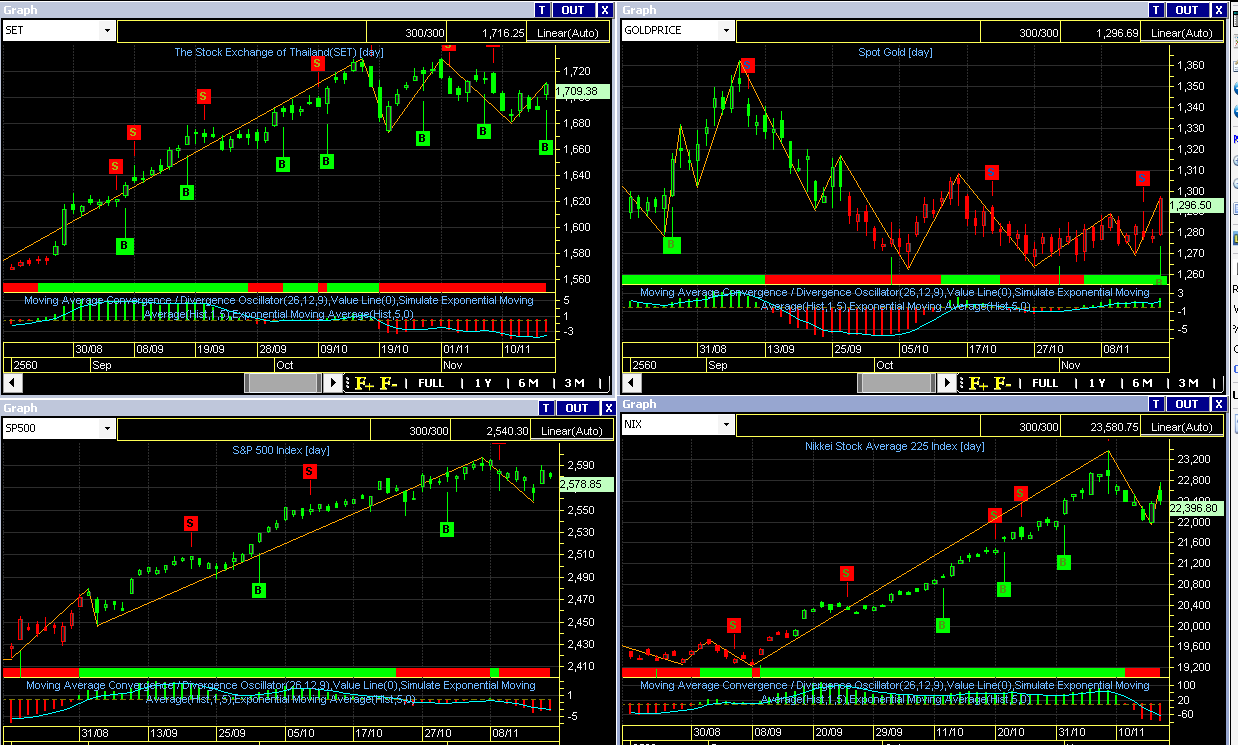Close the SET graph with its X button
This screenshot has height=745, width=1238.
604,10
